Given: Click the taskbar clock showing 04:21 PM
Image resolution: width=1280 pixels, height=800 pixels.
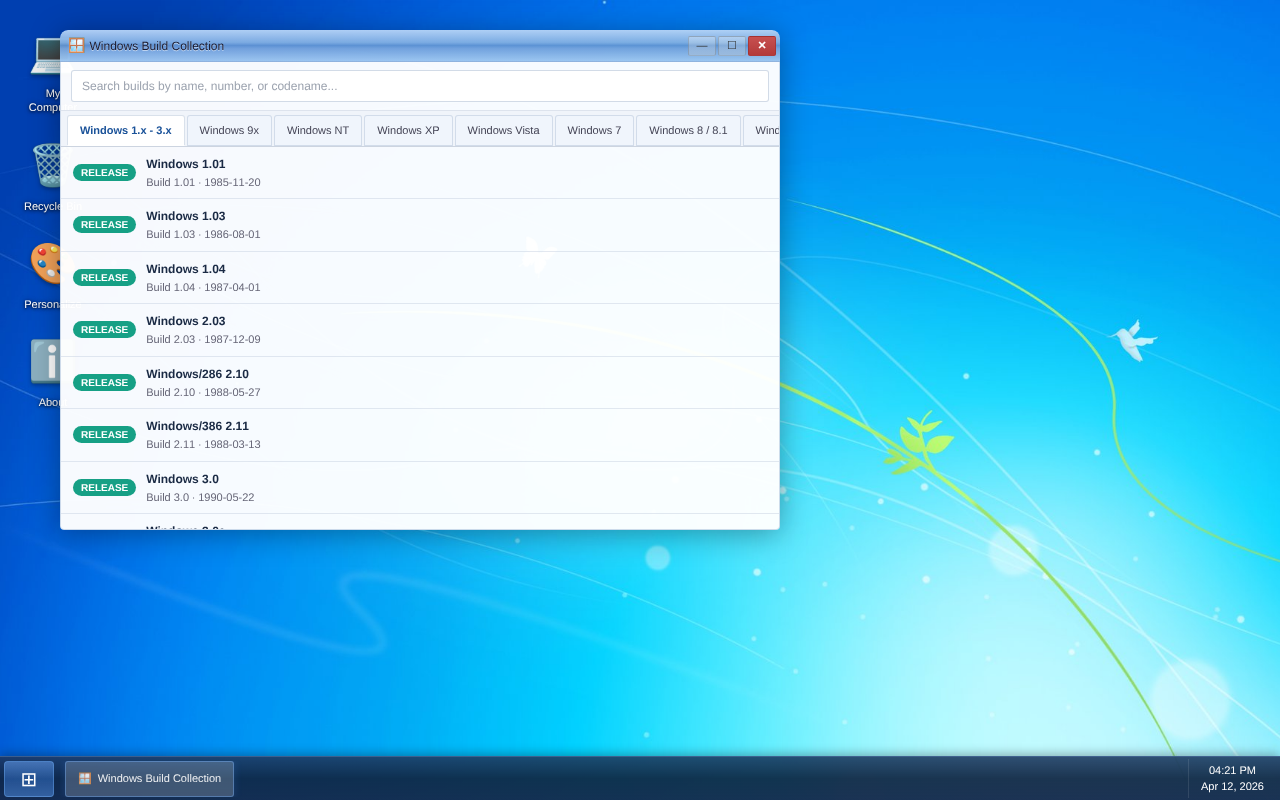Looking at the screenshot, I should [1232, 778].
